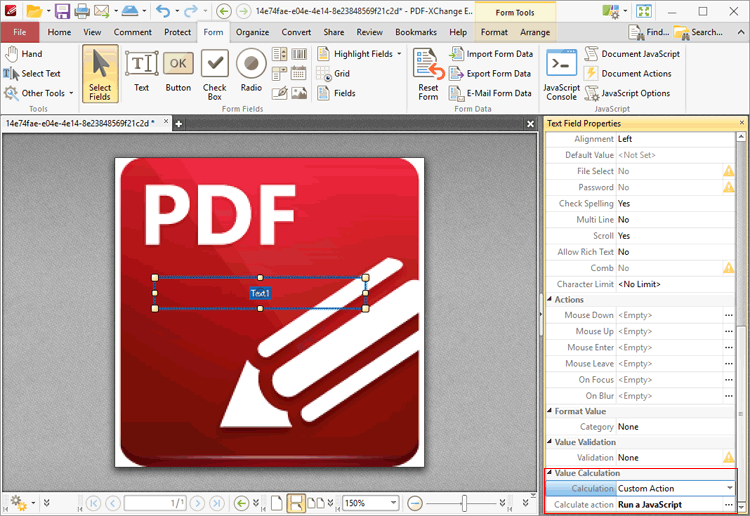Toggle the Grid display

pyautogui.click(x=333, y=74)
